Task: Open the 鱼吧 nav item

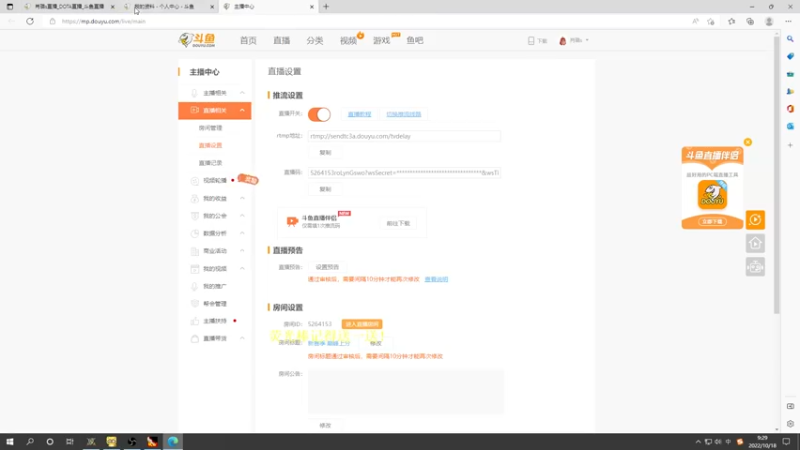Action: pyautogui.click(x=415, y=40)
